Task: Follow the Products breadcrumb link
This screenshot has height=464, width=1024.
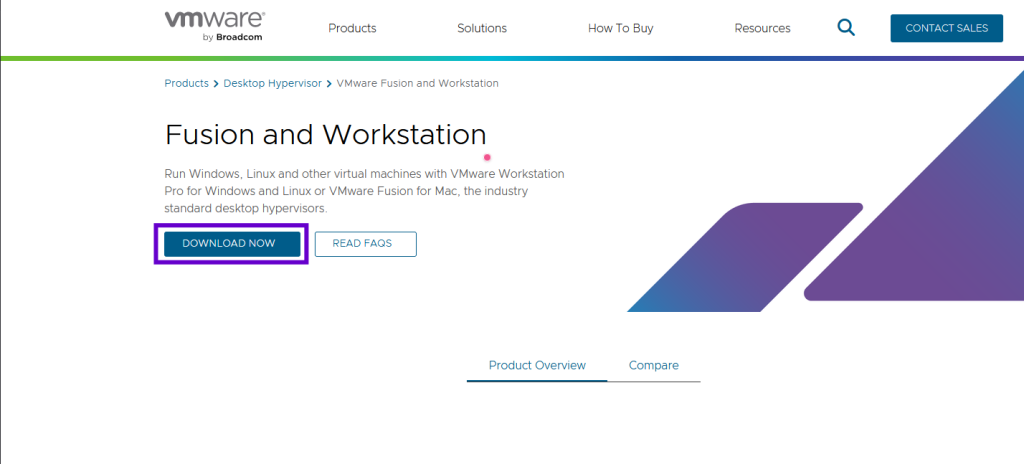Action: (x=186, y=84)
